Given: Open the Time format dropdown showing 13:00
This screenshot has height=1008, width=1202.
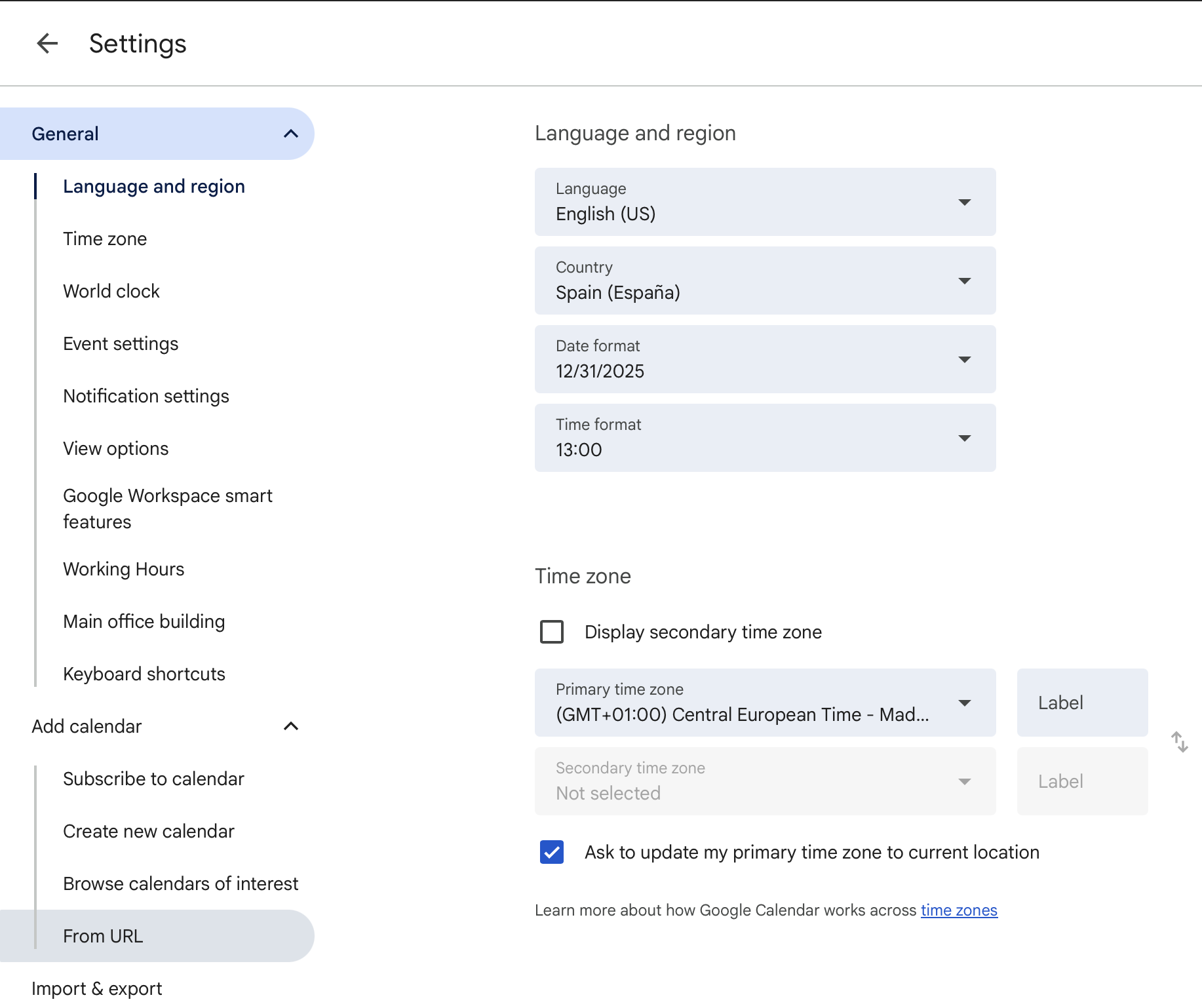Looking at the screenshot, I should (964, 438).
